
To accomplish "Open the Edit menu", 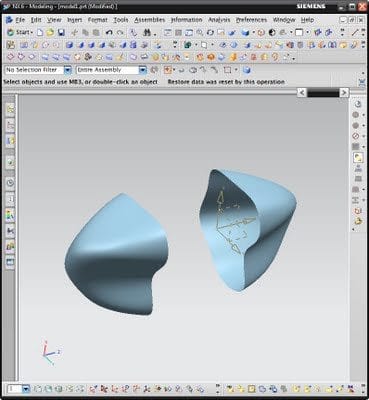I will tap(36, 20).
